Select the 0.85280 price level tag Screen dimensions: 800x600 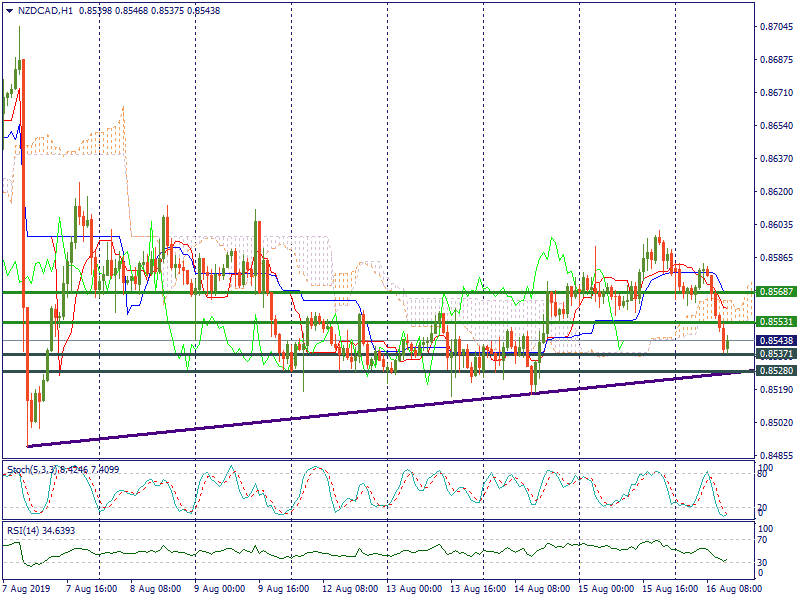point(775,371)
